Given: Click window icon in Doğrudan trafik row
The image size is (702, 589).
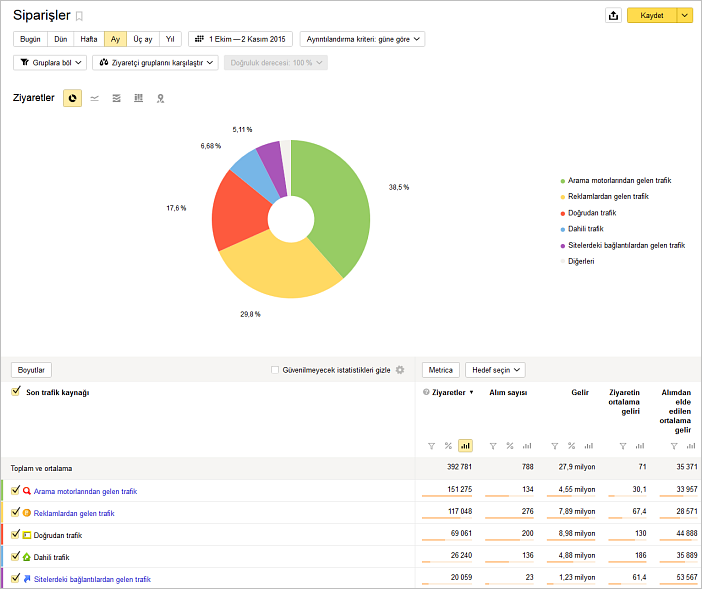Looking at the screenshot, I should pyautogui.click(x=27, y=535).
